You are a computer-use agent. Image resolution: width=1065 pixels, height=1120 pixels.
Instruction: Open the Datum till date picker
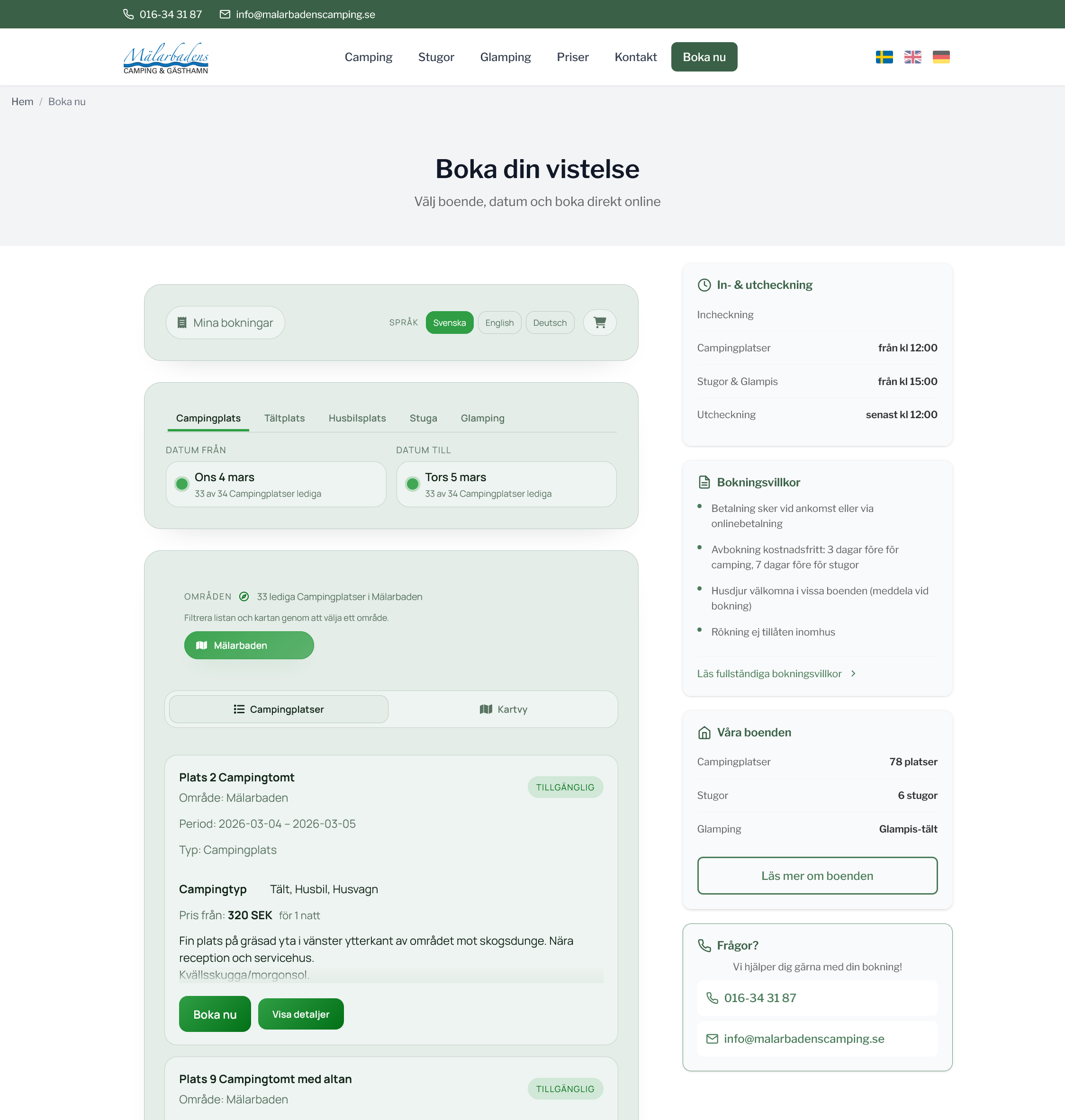pos(506,484)
